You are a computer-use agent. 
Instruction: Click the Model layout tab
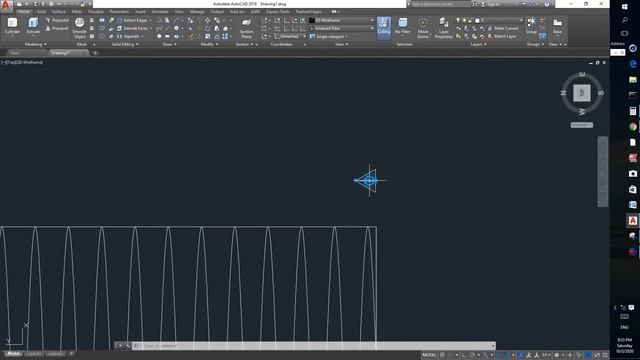[x=13, y=353]
